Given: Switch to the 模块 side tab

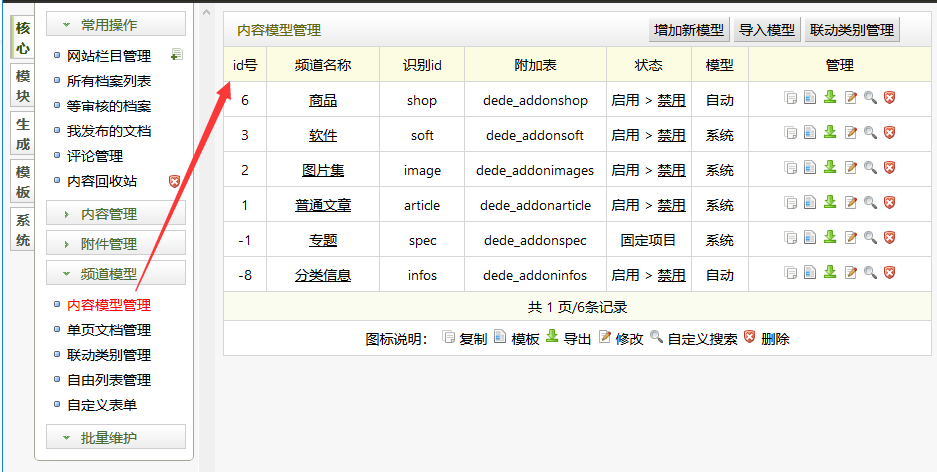Looking at the screenshot, I should pyautogui.click(x=23, y=85).
